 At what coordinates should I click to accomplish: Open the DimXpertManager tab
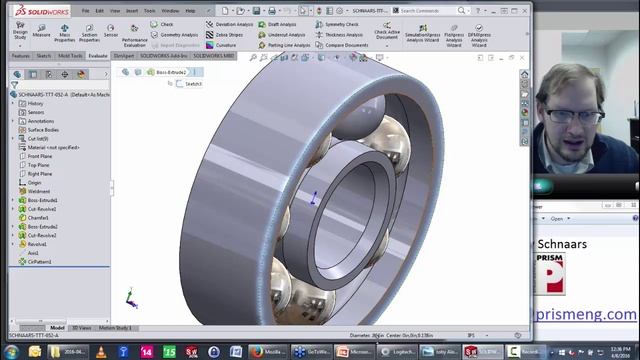coord(65,74)
